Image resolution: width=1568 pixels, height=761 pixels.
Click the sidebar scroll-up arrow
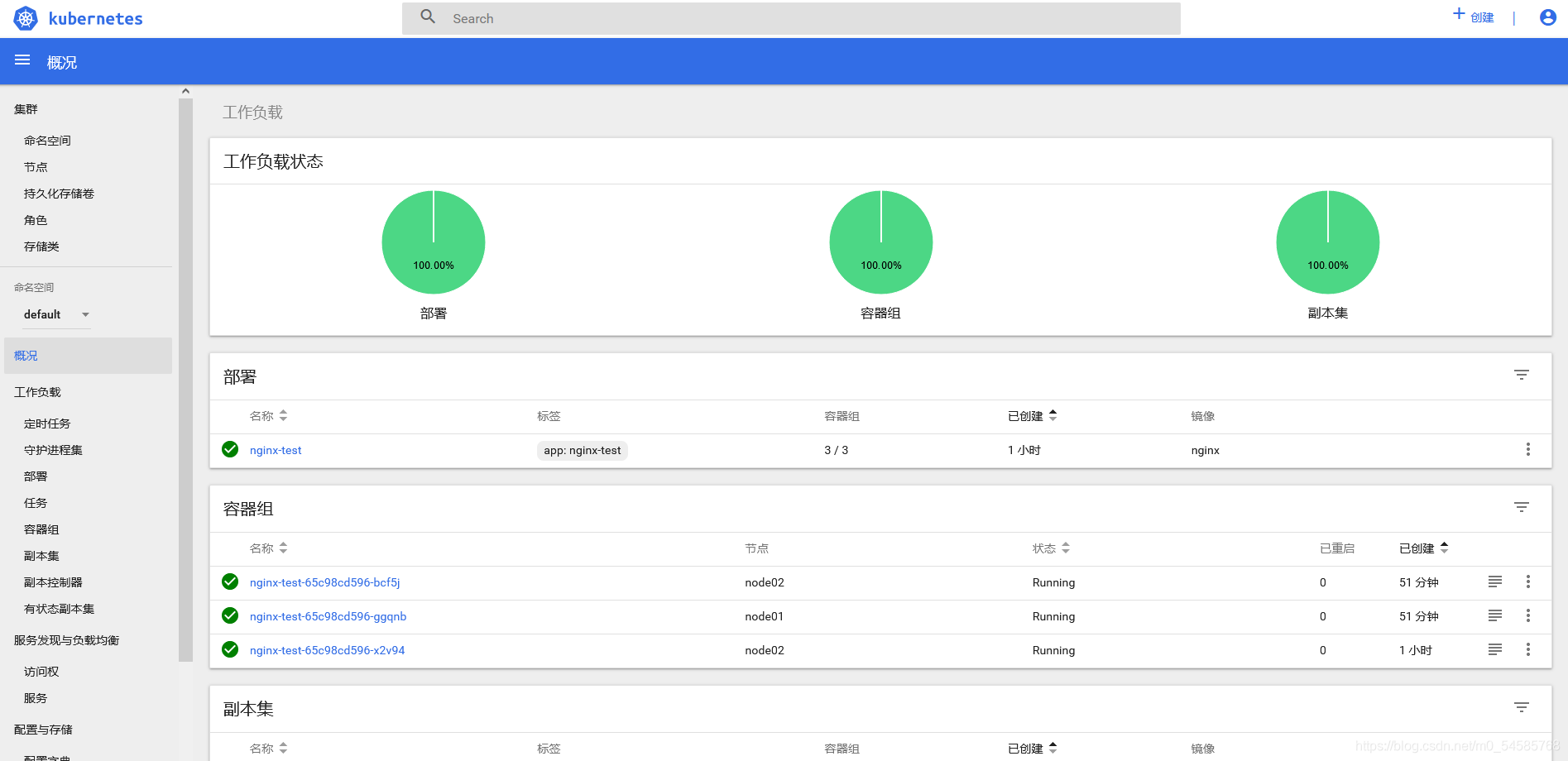tap(185, 91)
